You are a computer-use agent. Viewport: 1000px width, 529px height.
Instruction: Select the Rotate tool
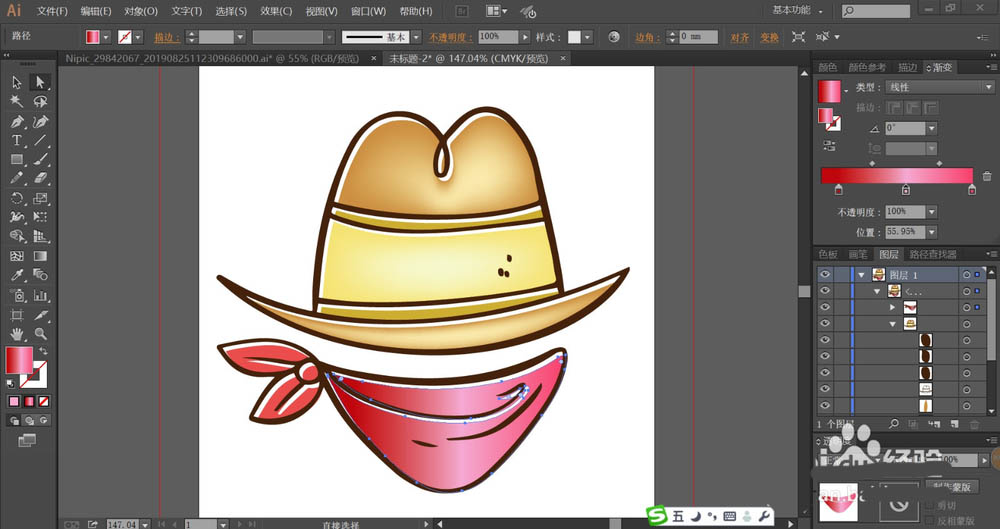(17, 198)
